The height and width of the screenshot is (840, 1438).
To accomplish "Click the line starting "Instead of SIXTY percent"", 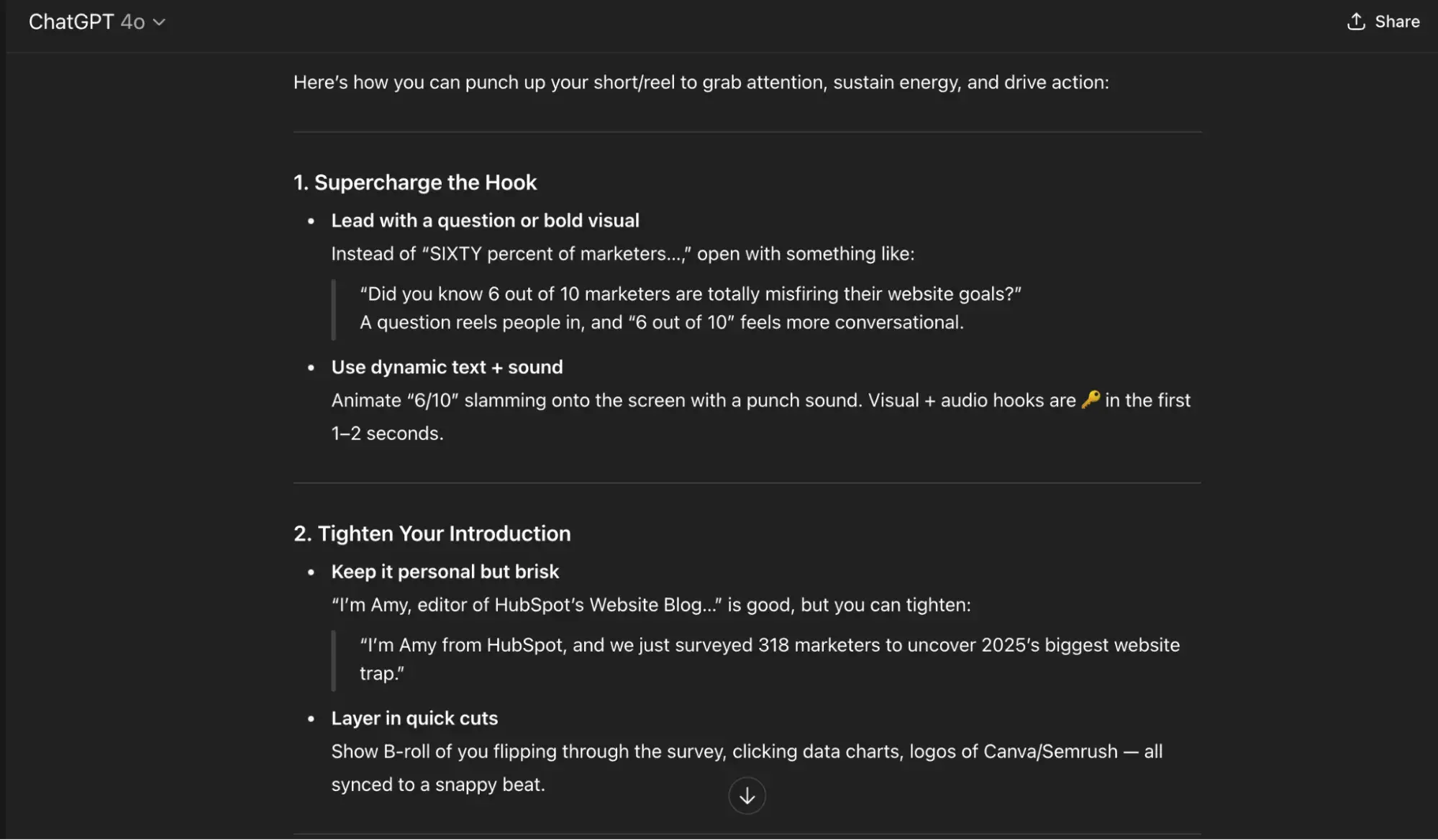I will click(x=622, y=254).
